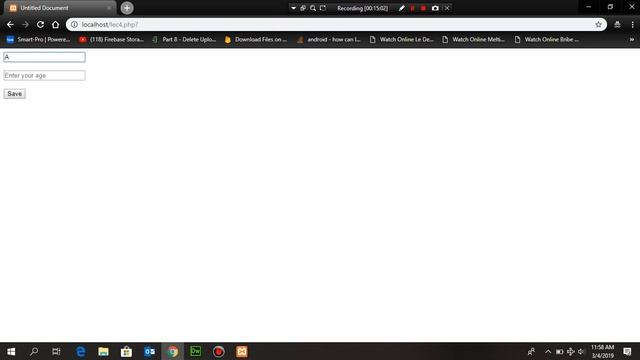Open Windows taskbar search
The height and width of the screenshot is (360, 640).
click(x=34, y=351)
